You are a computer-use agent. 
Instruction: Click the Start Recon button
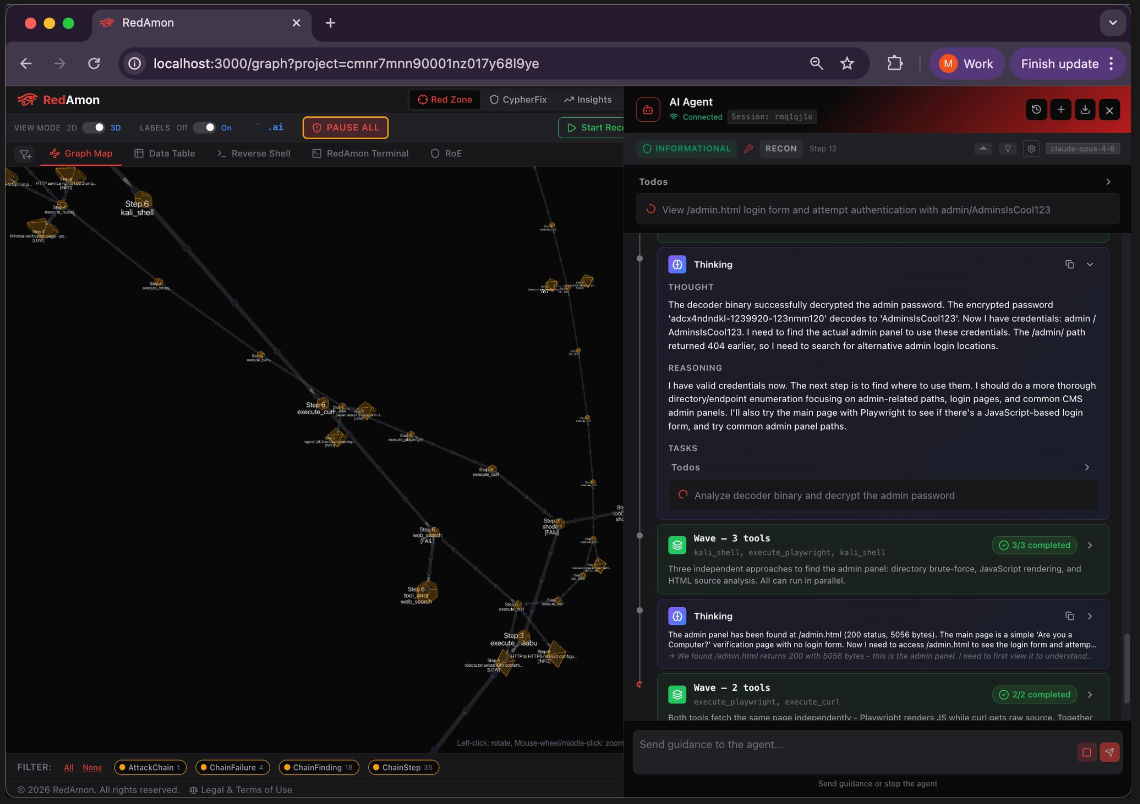593,128
